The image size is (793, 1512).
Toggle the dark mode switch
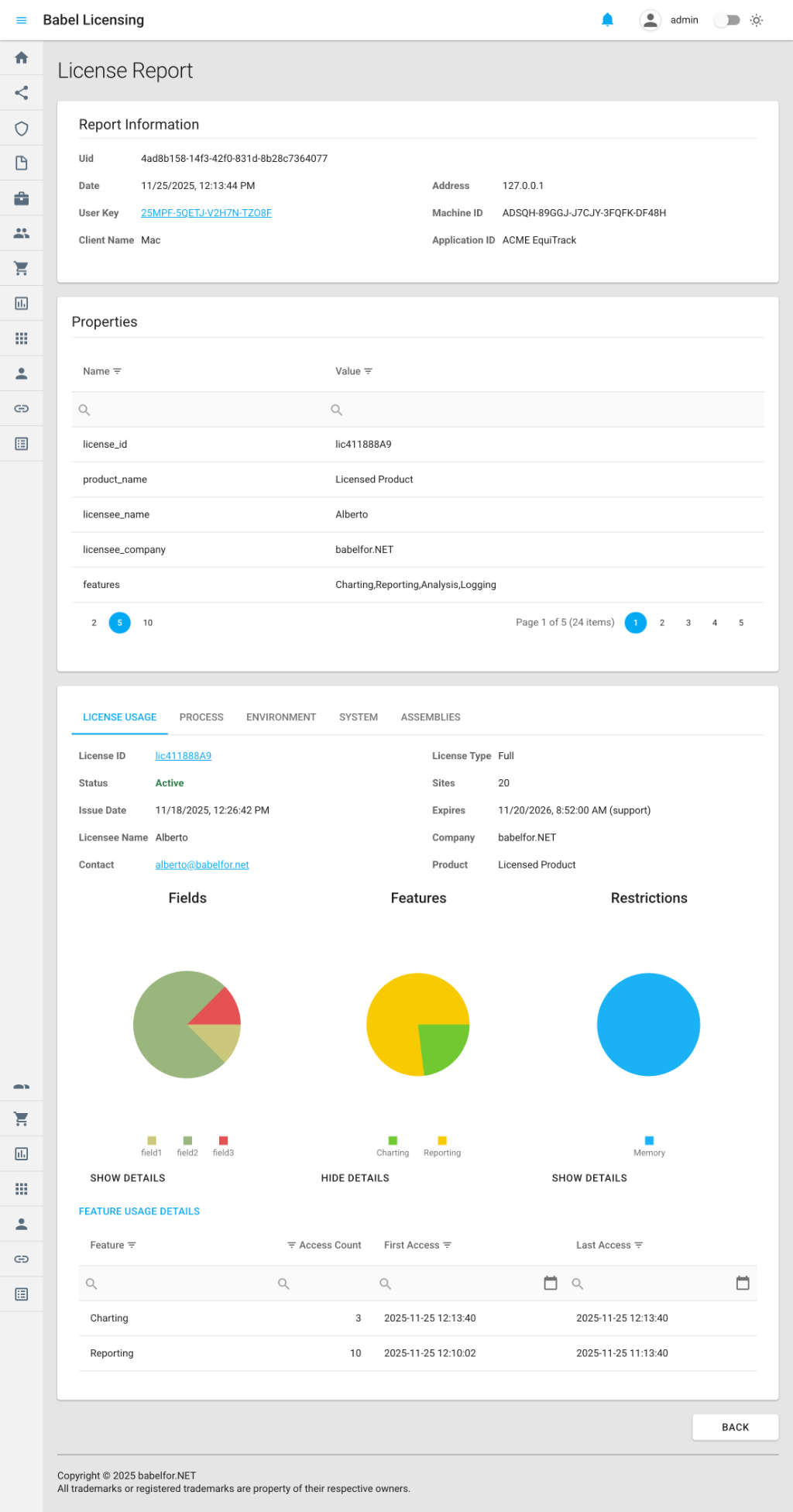click(726, 20)
